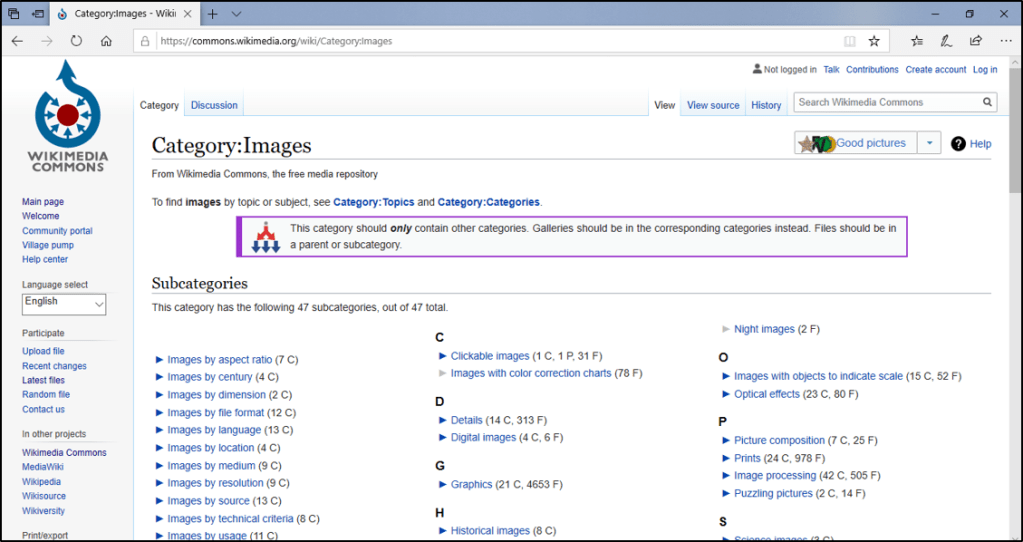Open the History tab
The height and width of the screenshot is (542, 1023).
766,105
